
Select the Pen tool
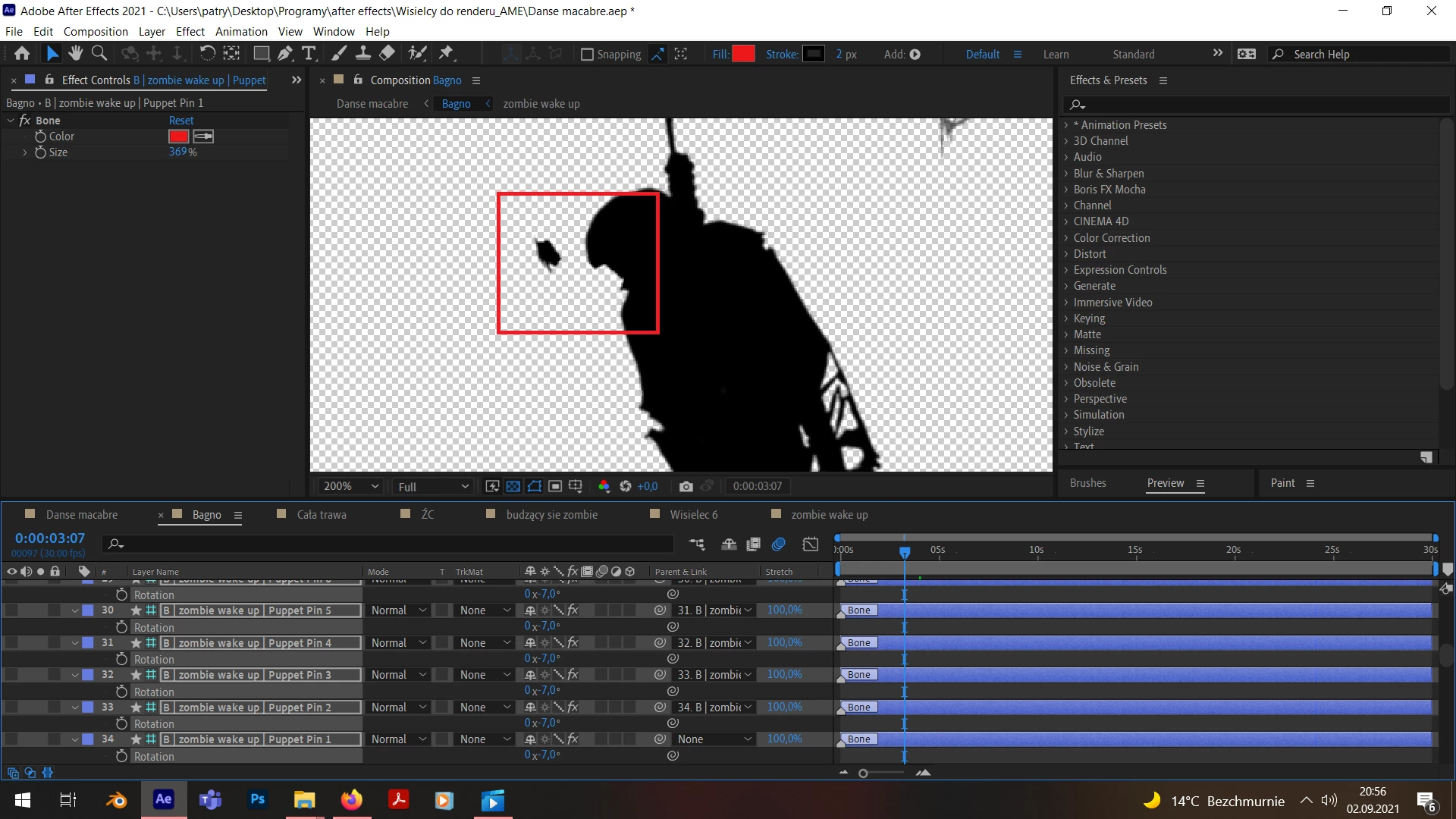285,54
